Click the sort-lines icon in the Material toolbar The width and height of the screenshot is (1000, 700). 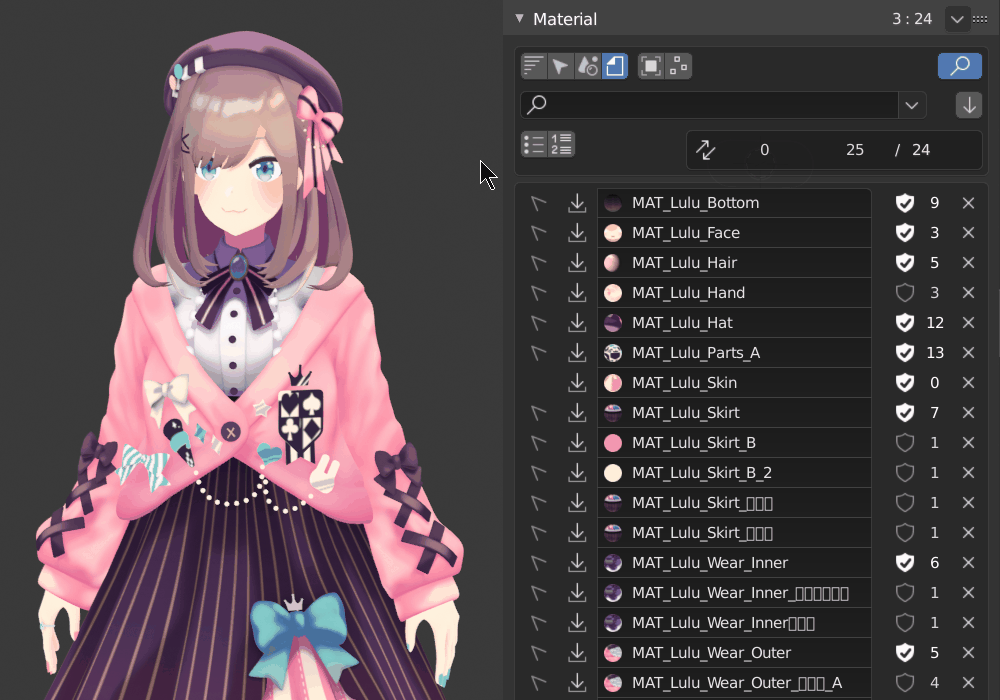(534, 66)
